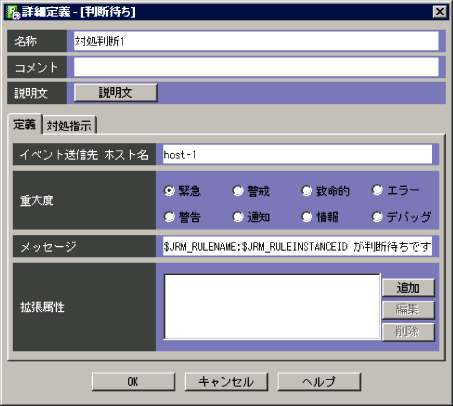Focus the コメント input field
The image size is (453, 406).
coord(256,67)
